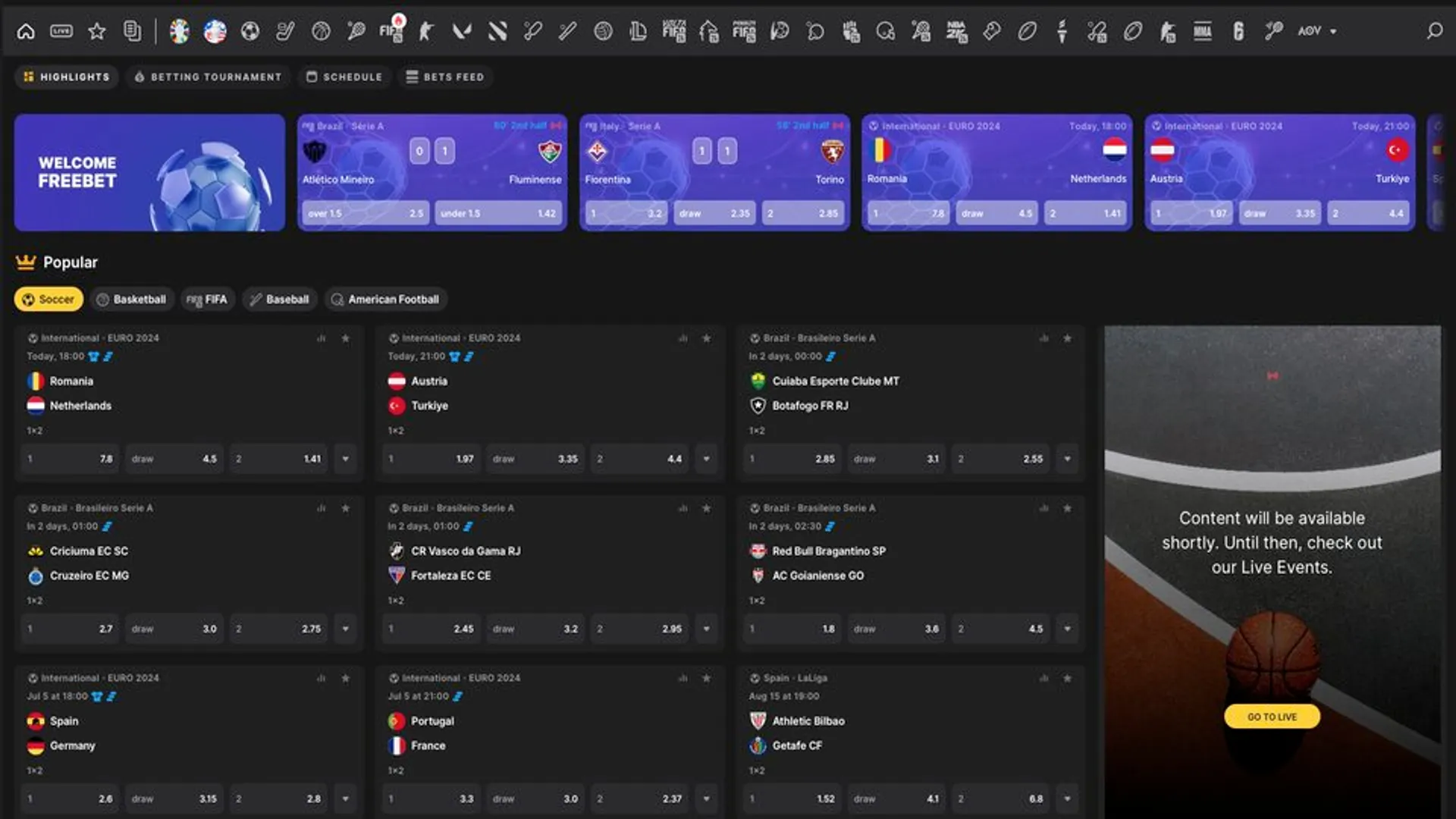Open the Betting Tournament tab
This screenshot has height=819, width=1456.
(208, 77)
